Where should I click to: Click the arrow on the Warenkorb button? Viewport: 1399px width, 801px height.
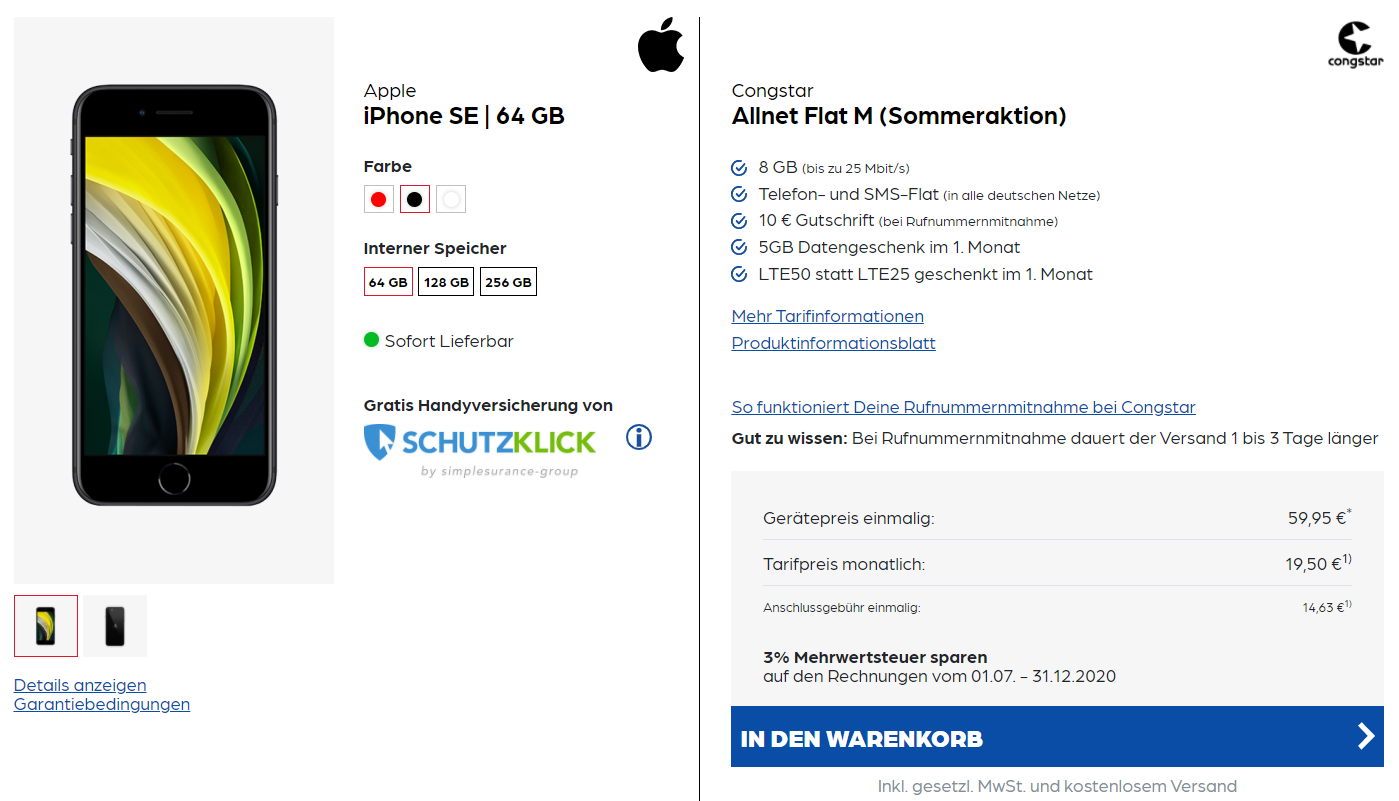click(x=1366, y=737)
